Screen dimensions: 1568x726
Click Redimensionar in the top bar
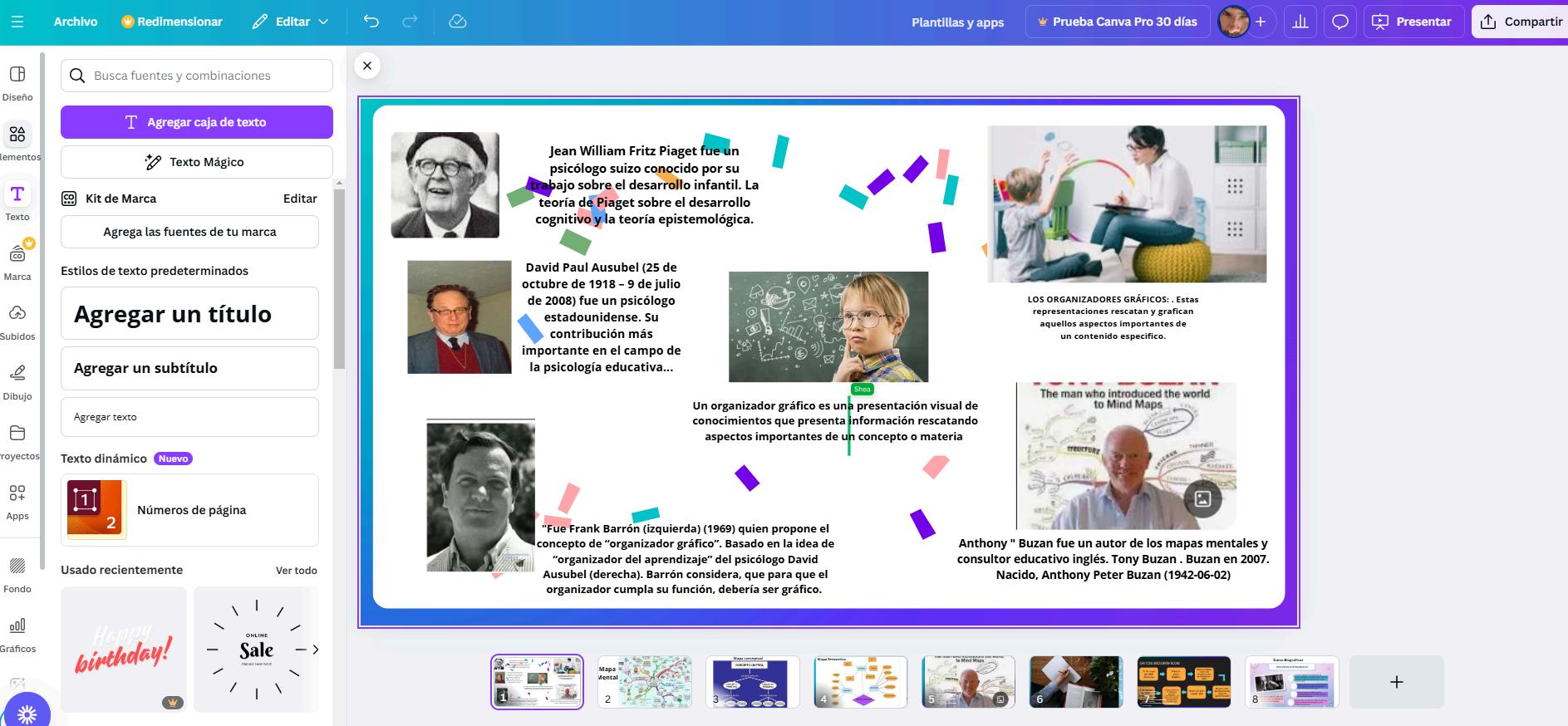point(172,22)
